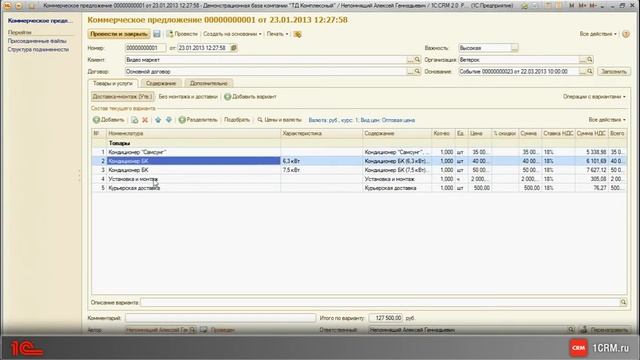640x360 pixels.
Task: Click the Сумма НДС column header
Action: coord(591,133)
